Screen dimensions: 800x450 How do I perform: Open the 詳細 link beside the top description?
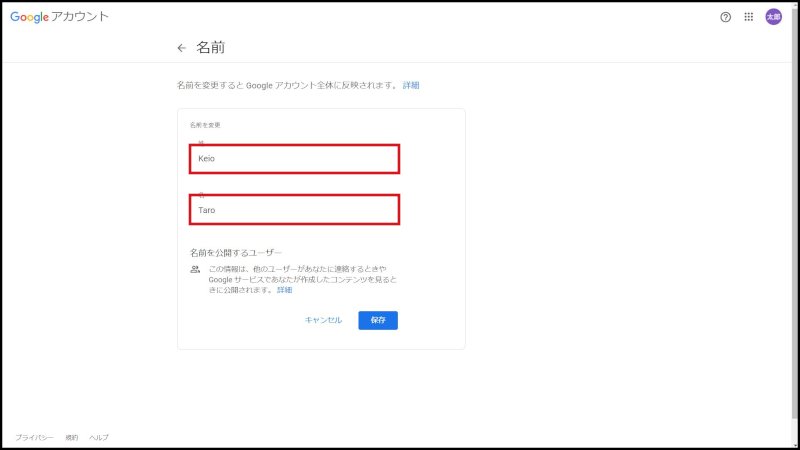411,86
